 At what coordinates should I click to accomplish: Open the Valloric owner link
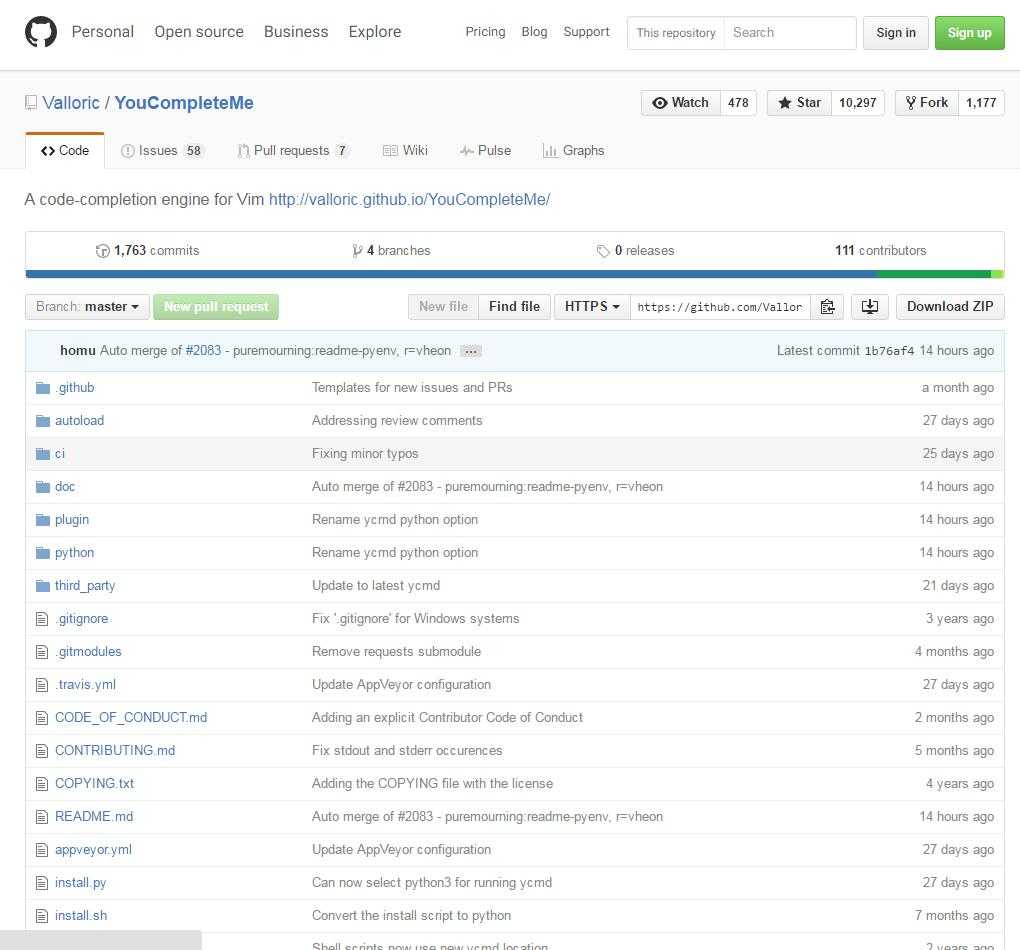pyautogui.click(x=71, y=103)
